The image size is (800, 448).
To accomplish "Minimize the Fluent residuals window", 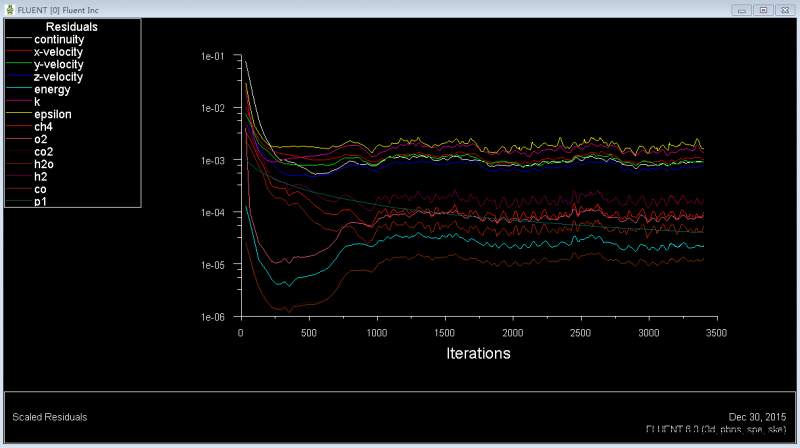I will click(740, 10).
